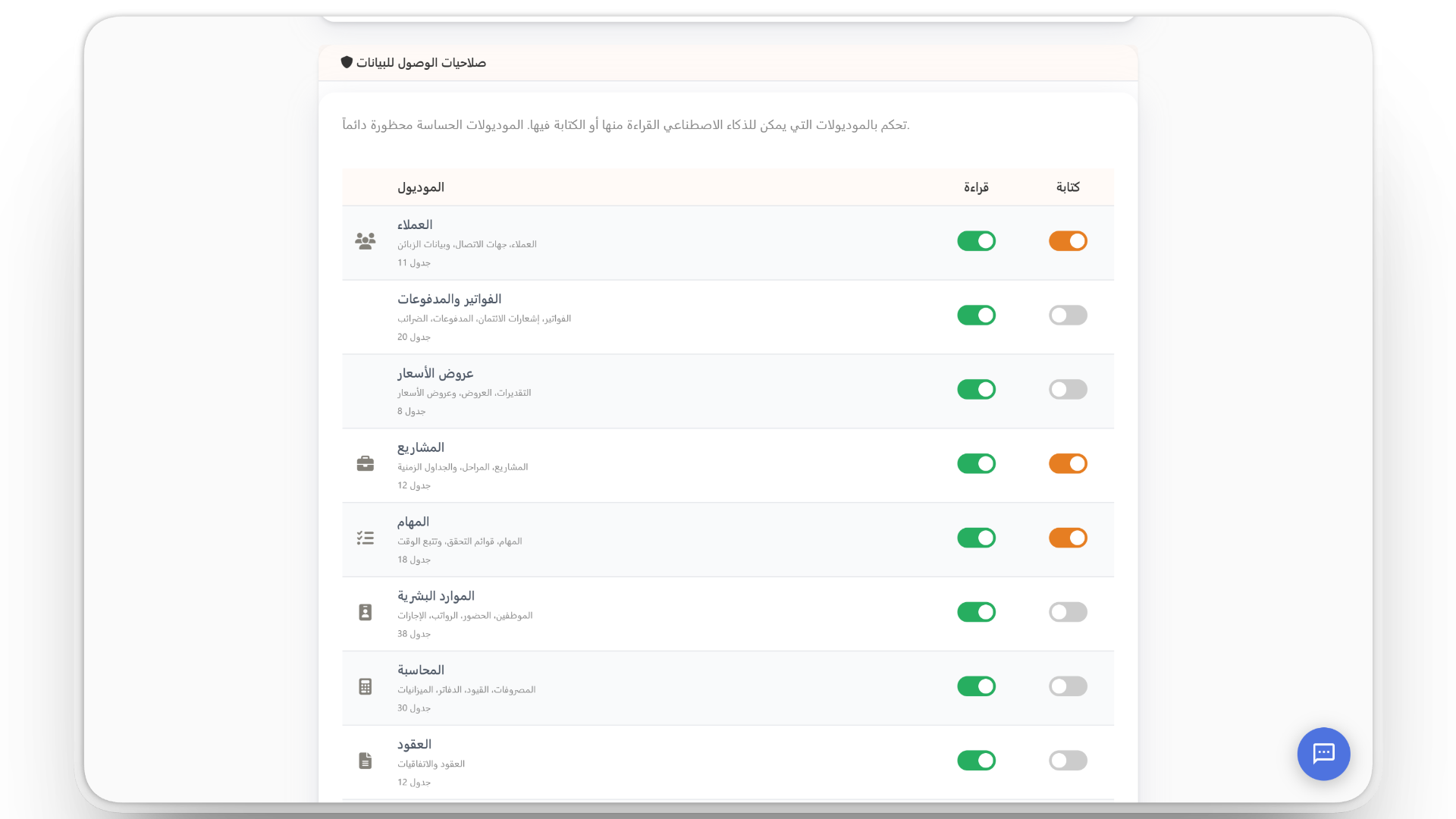The height and width of the screenshot is (819, 1456).
Task: Toggle off write access for المهام
Action: [1068, 538]
